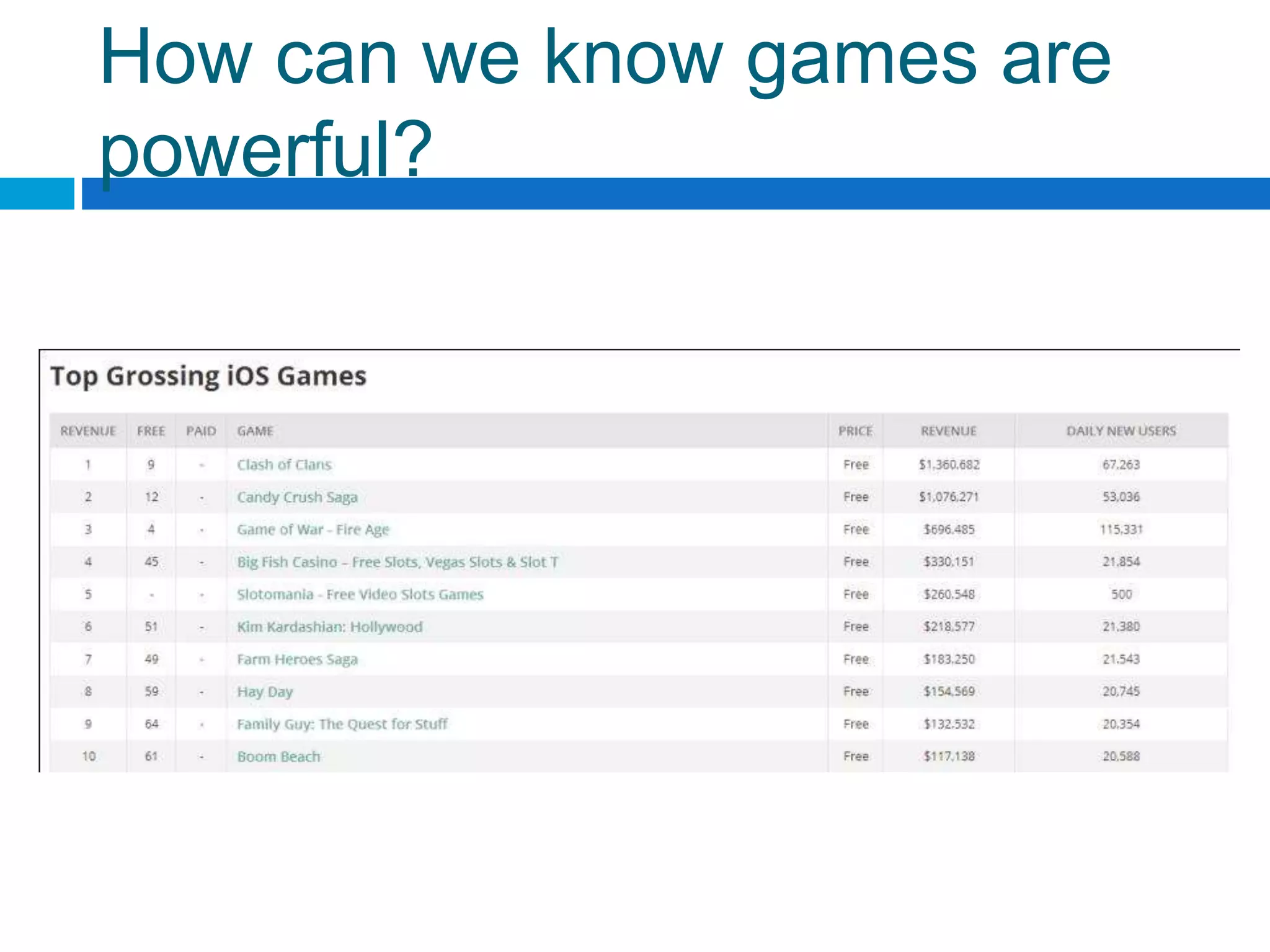Open Family Guy: The Quest for Stuff link
The image size is (1270, 952).
[342, 724]
